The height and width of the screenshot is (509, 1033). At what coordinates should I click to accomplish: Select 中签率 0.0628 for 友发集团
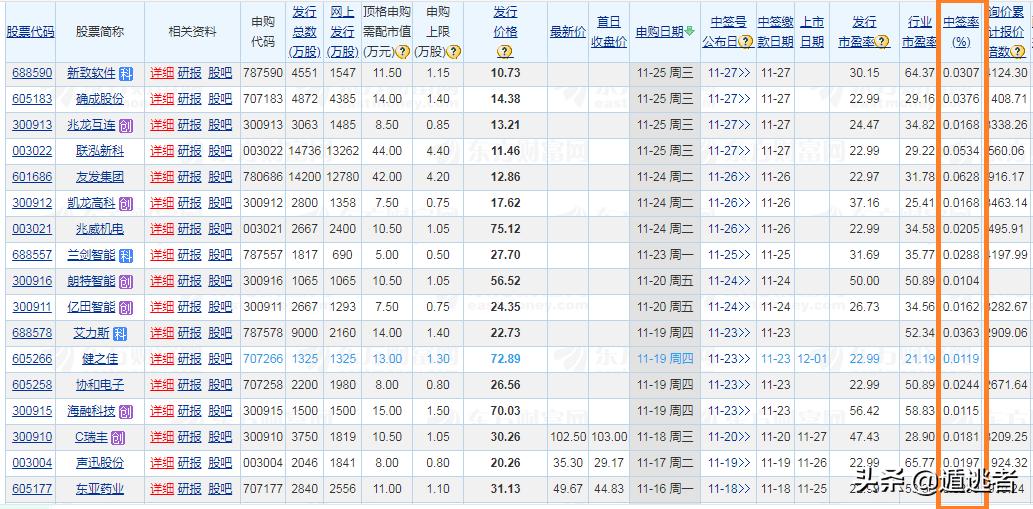coord(961,178)
